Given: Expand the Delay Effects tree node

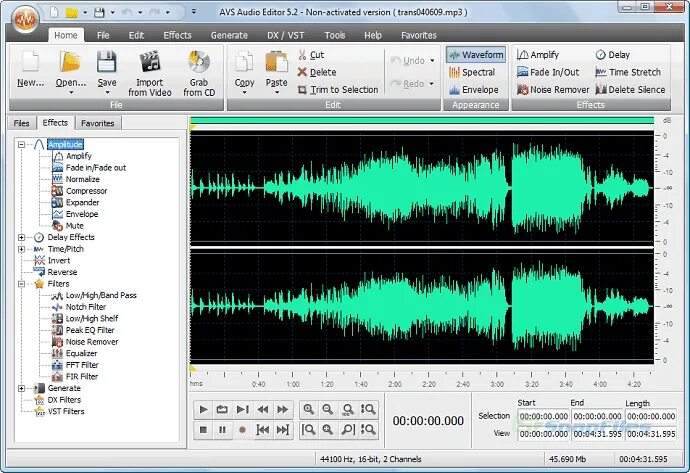Looking at the screenshot, I should [x=21, y=237].
